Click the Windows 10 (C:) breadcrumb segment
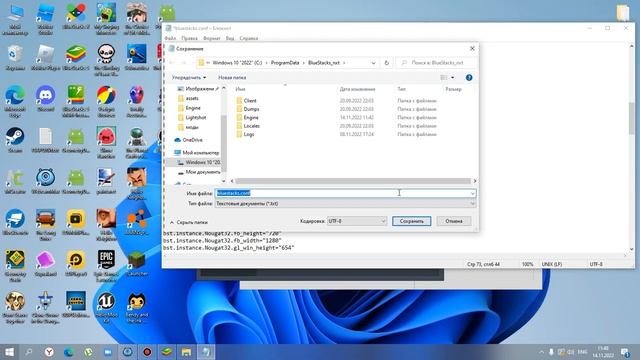This screenshot has height=360, width=640. [237, 62]
